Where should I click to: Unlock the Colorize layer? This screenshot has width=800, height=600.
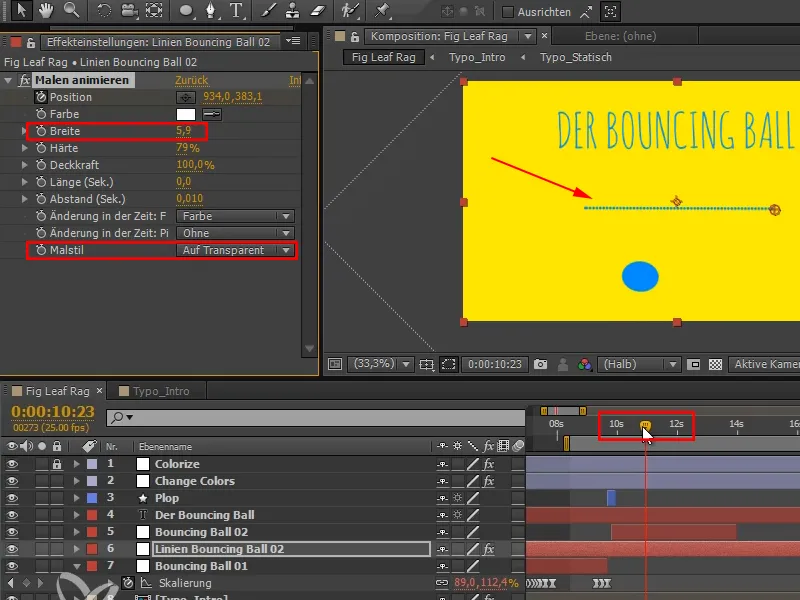(57, 464)
